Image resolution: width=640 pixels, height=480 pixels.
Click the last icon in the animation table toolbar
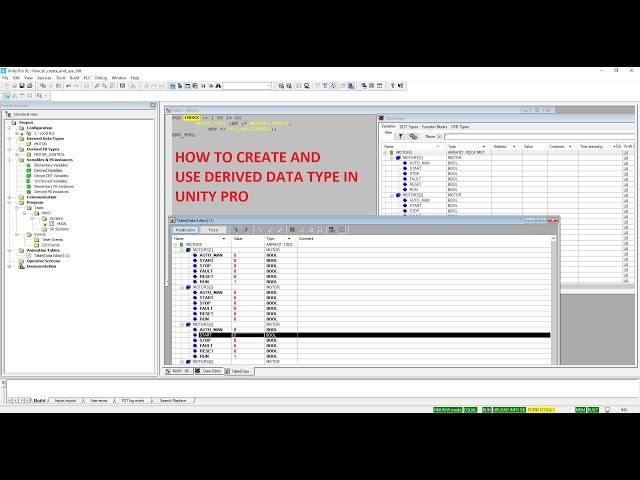click(x=342, y=230)
